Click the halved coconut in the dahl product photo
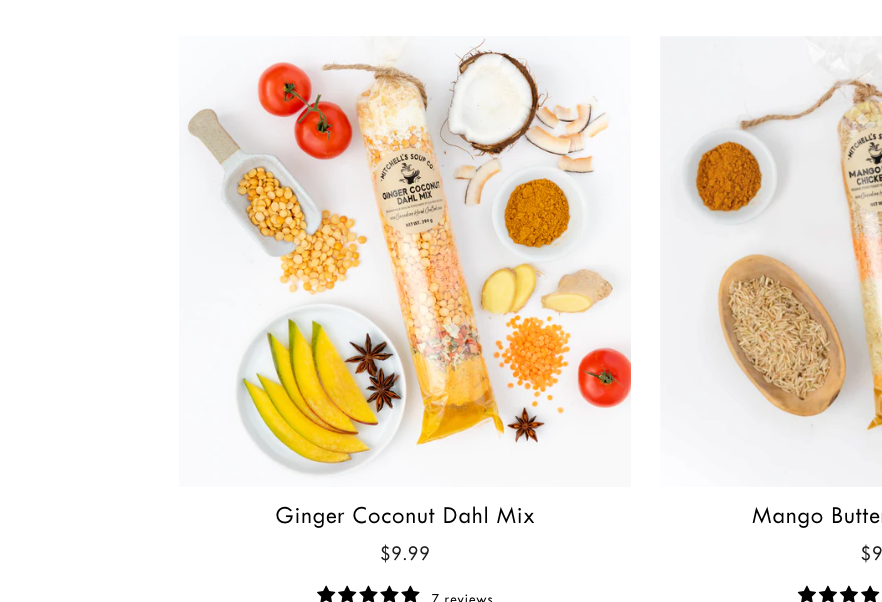 click(493, 102)
